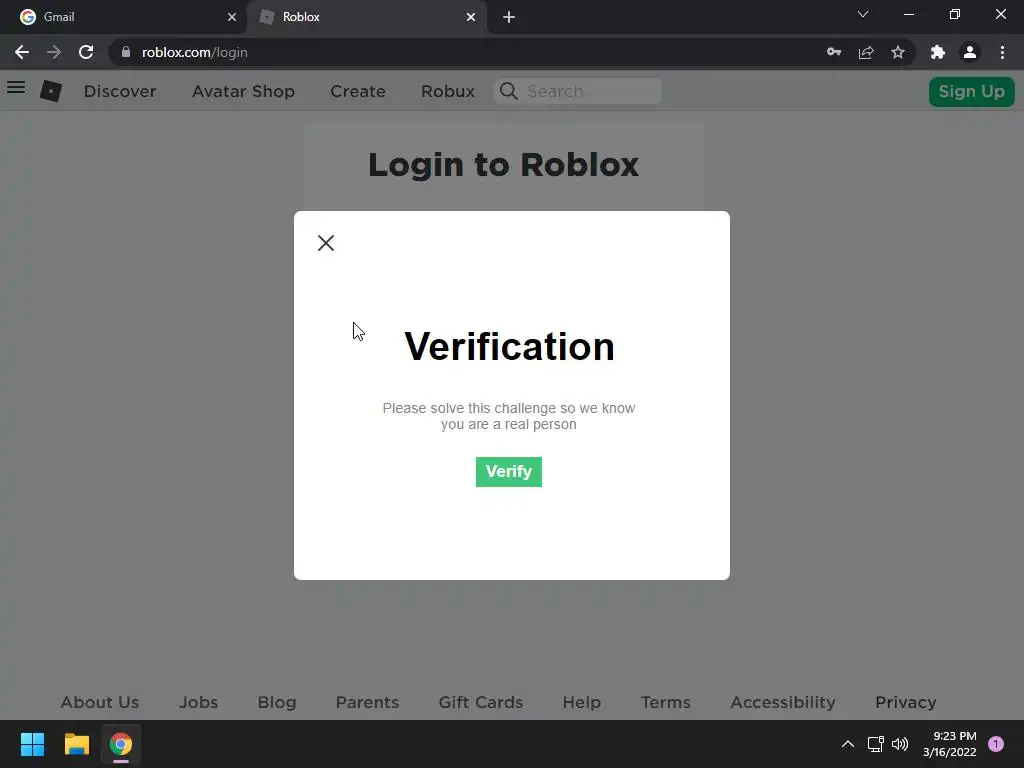The image size is (1024, 768).
Task: Select the Roblox browser tab
Action: [366, 17]
